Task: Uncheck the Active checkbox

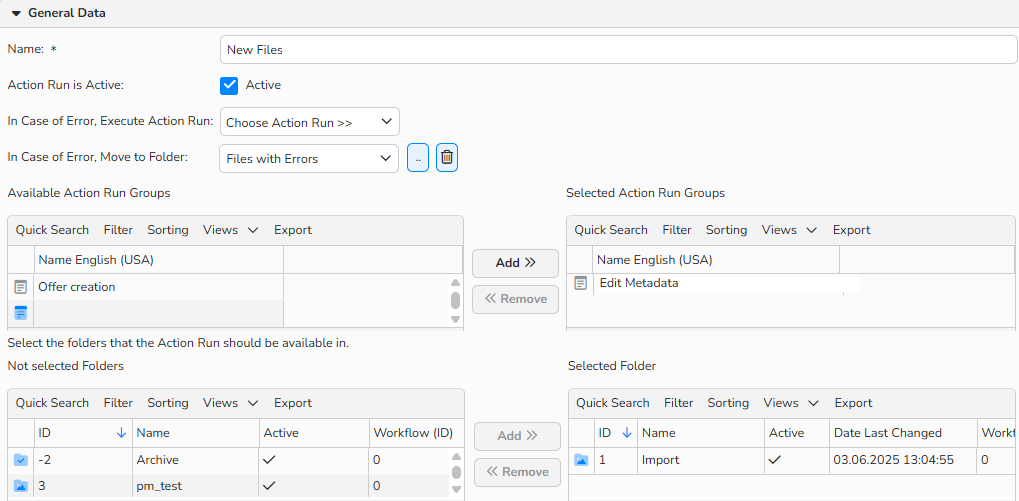Action: pyautogui.click(x=229, y=85)
